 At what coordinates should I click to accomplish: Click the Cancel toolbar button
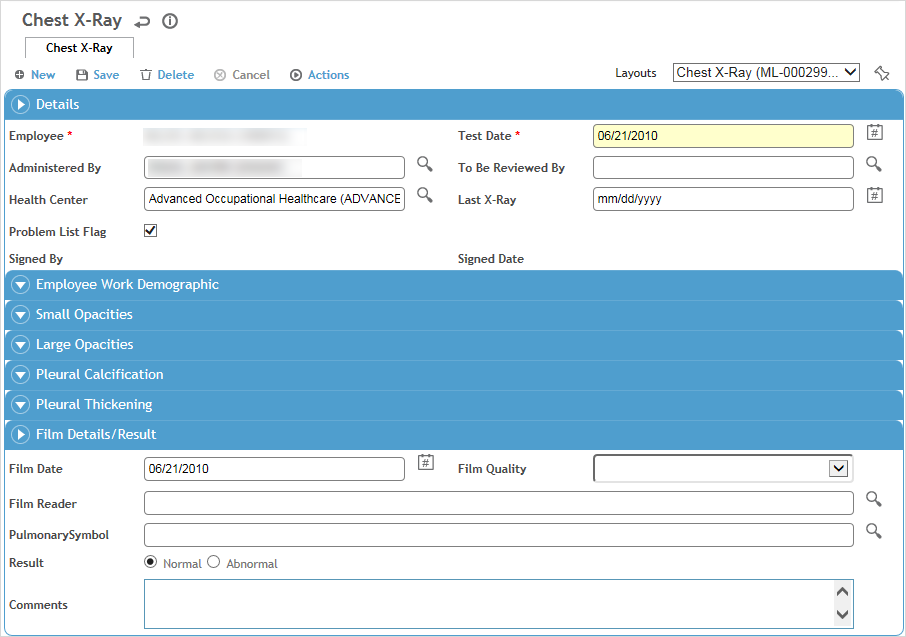[x=242, y=75]
